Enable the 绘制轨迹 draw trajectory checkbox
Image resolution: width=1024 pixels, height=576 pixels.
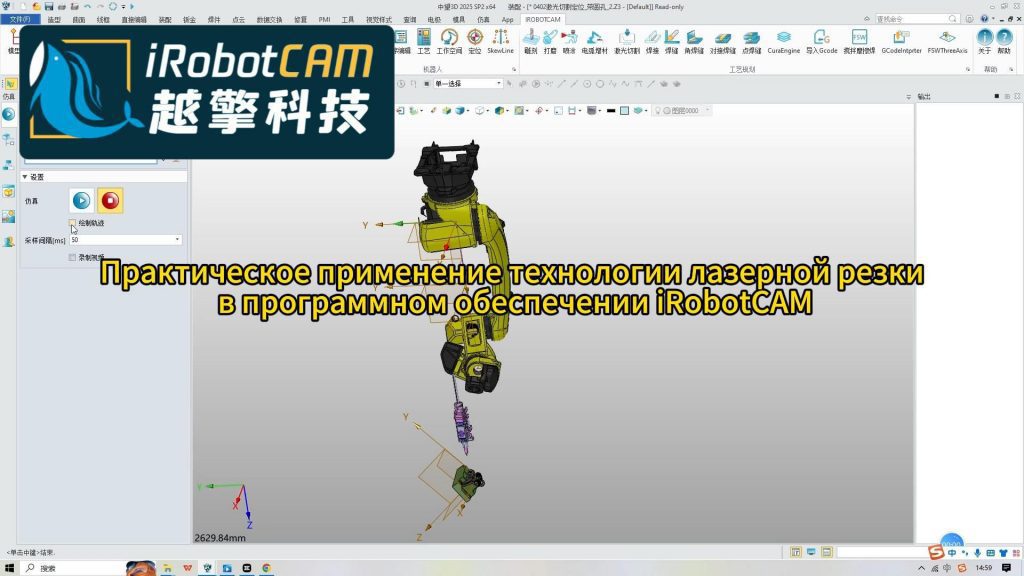click(72, 223)
